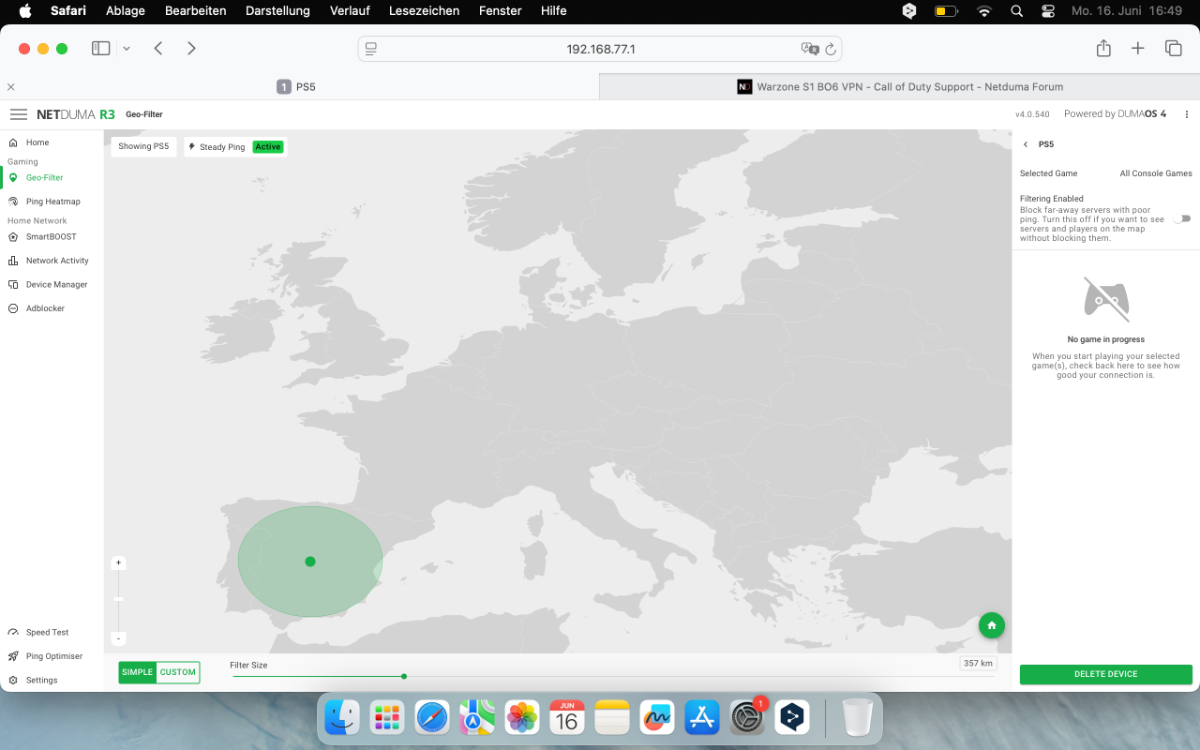Image resolution: width=1200 pixels, height=750 pixels.
Task: Toggle Steady Ping Active badge
Action: [x=268, y=147]
